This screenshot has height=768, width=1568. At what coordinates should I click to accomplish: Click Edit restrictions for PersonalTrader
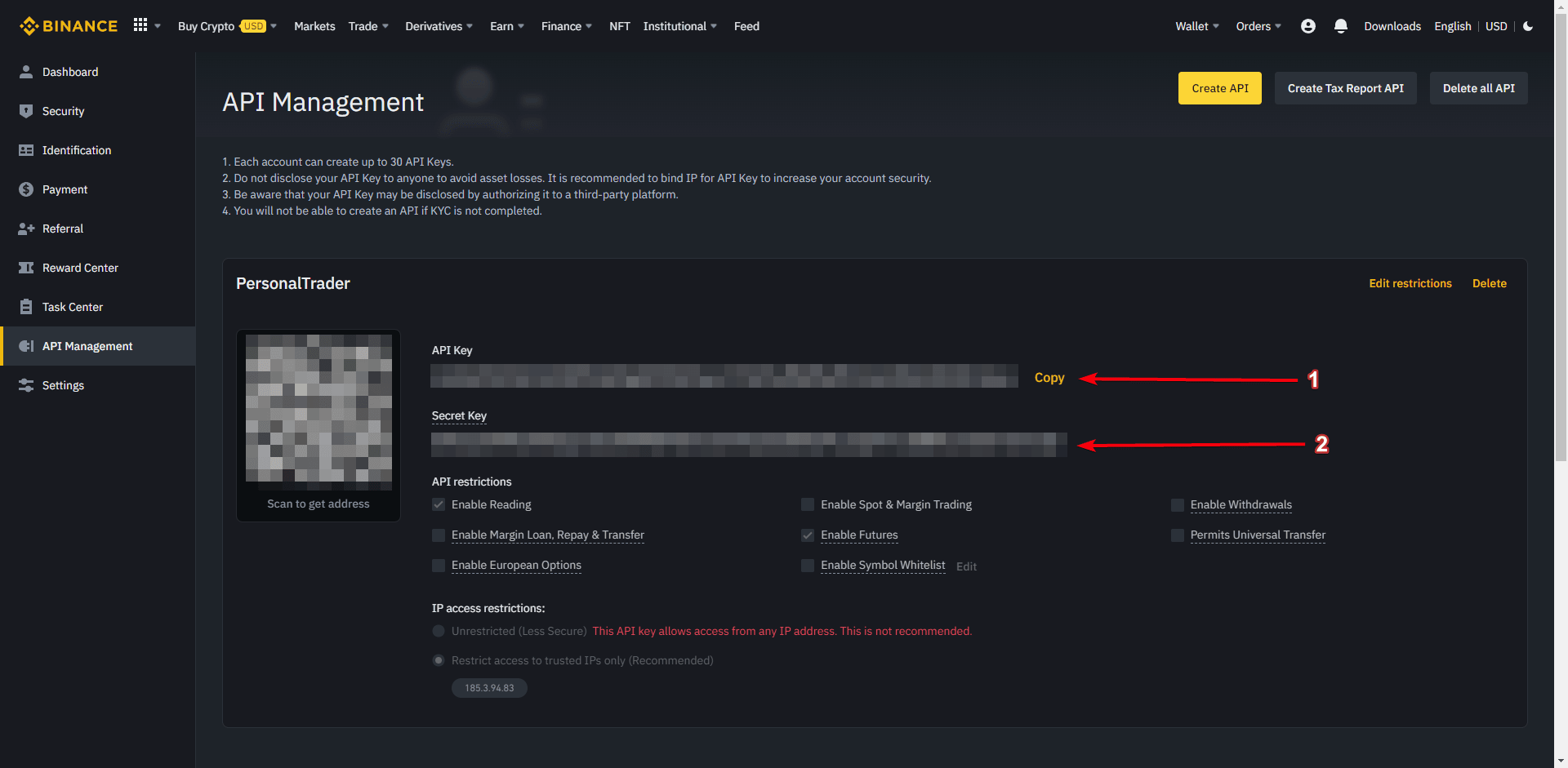coord(1410,283)
